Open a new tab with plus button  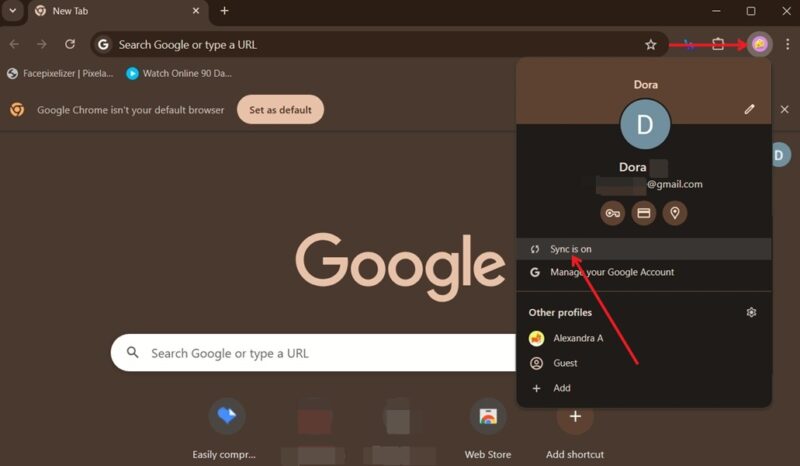tap(224, 11)
